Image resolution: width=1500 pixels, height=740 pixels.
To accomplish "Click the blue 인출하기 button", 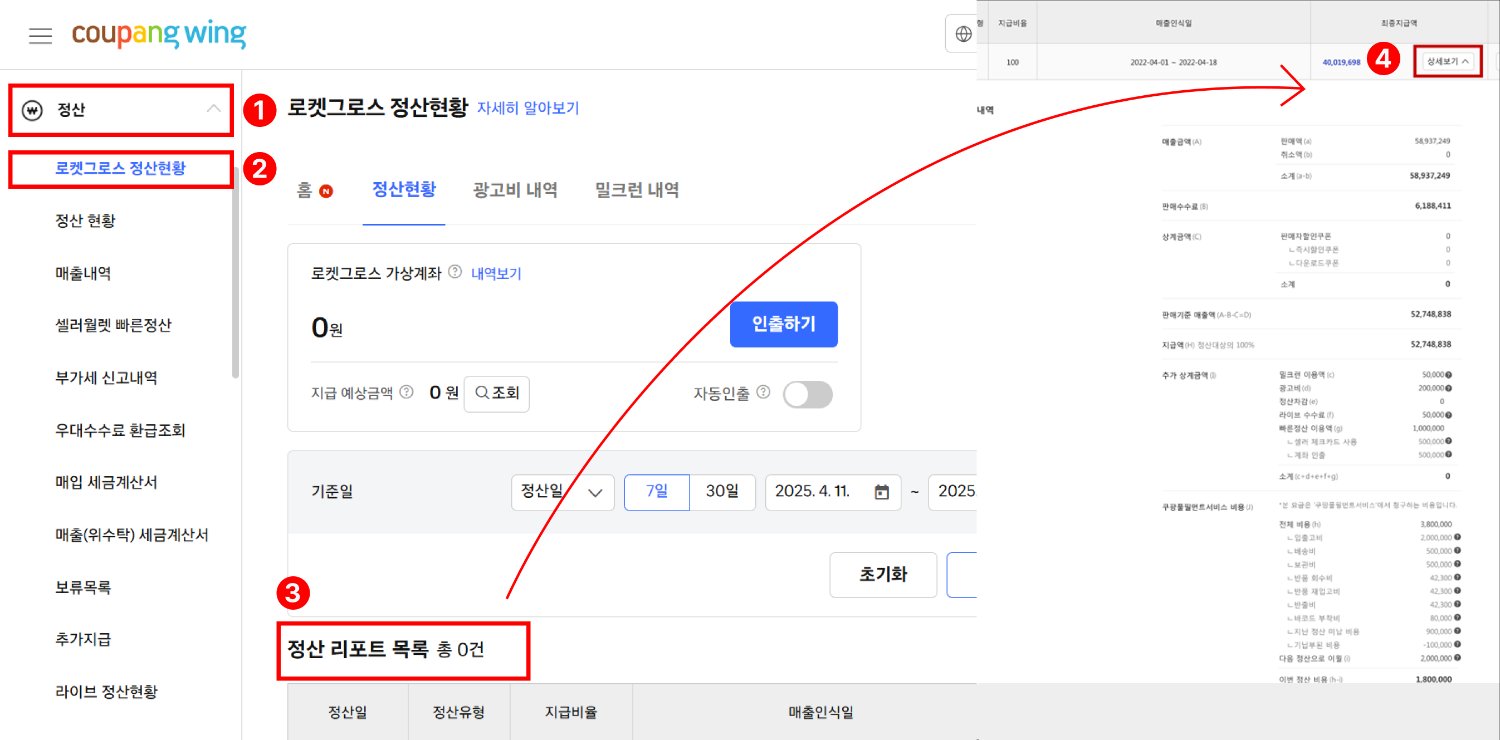I will [x=784, y=324].
